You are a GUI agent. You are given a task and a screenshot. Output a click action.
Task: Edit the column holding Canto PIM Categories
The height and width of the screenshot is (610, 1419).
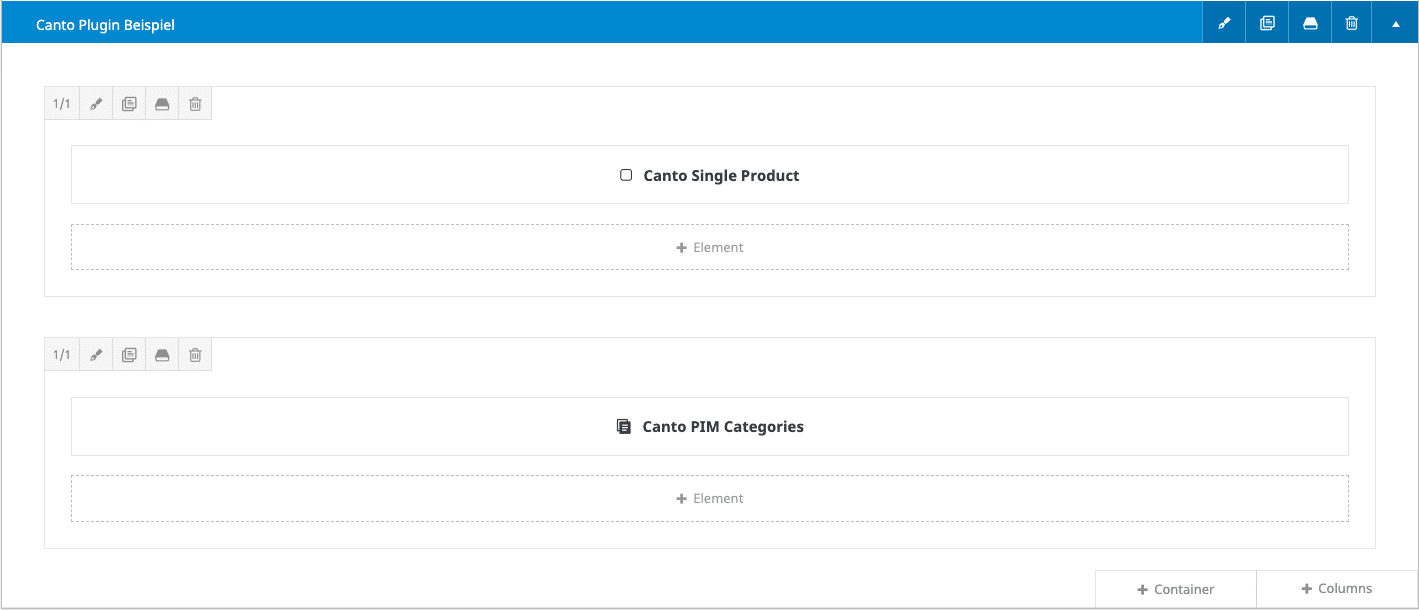pyautogui.click(x=96, y=355)
